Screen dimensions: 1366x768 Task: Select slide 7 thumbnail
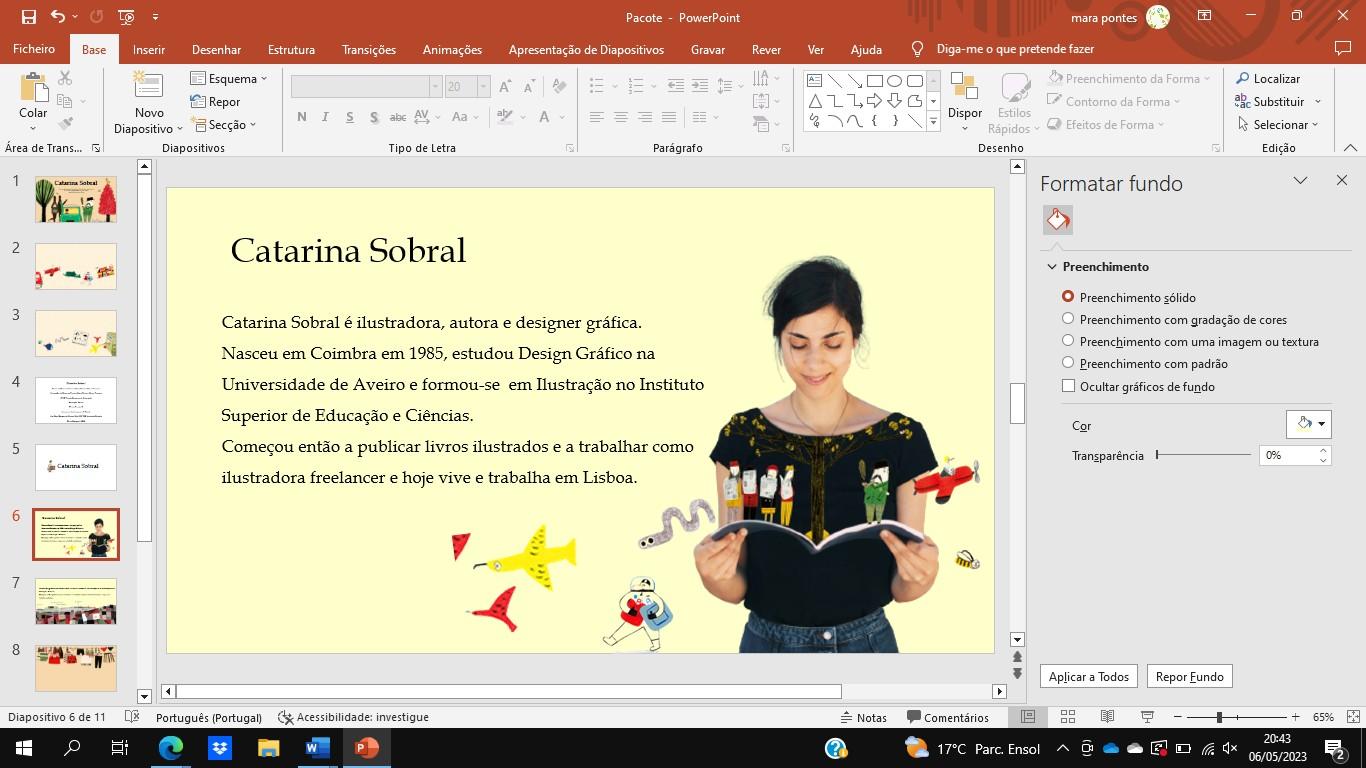(x=76, y=601)
